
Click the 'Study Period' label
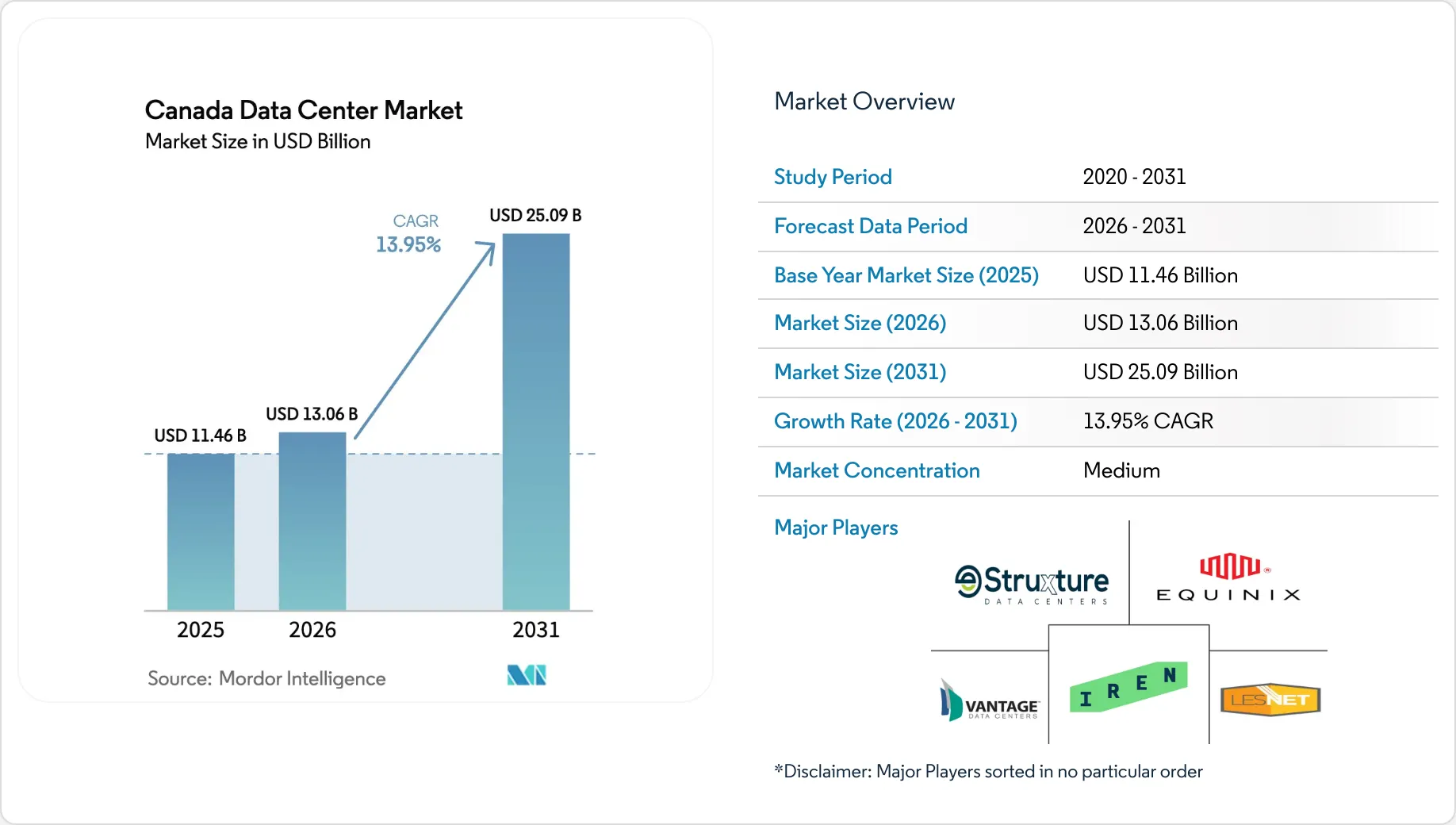833,177
